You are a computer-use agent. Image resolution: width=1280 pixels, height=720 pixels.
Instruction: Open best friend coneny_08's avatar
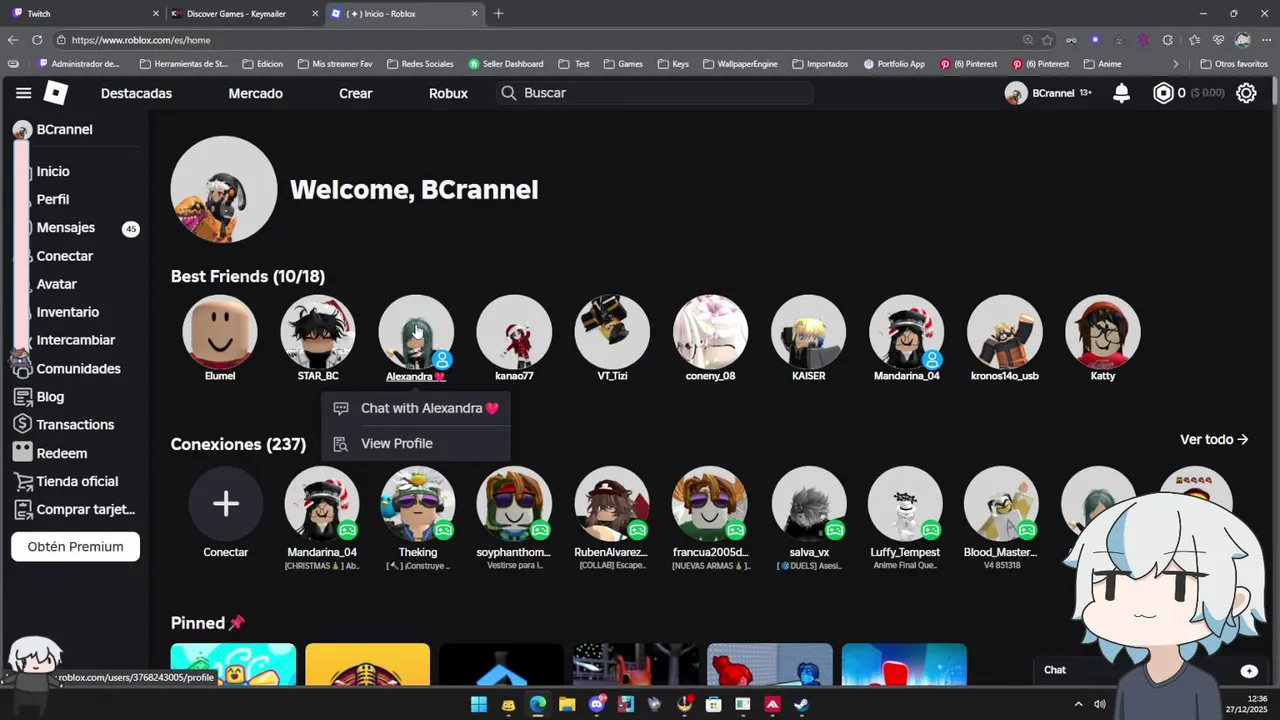pyautogui.click(x=710, y=331)
